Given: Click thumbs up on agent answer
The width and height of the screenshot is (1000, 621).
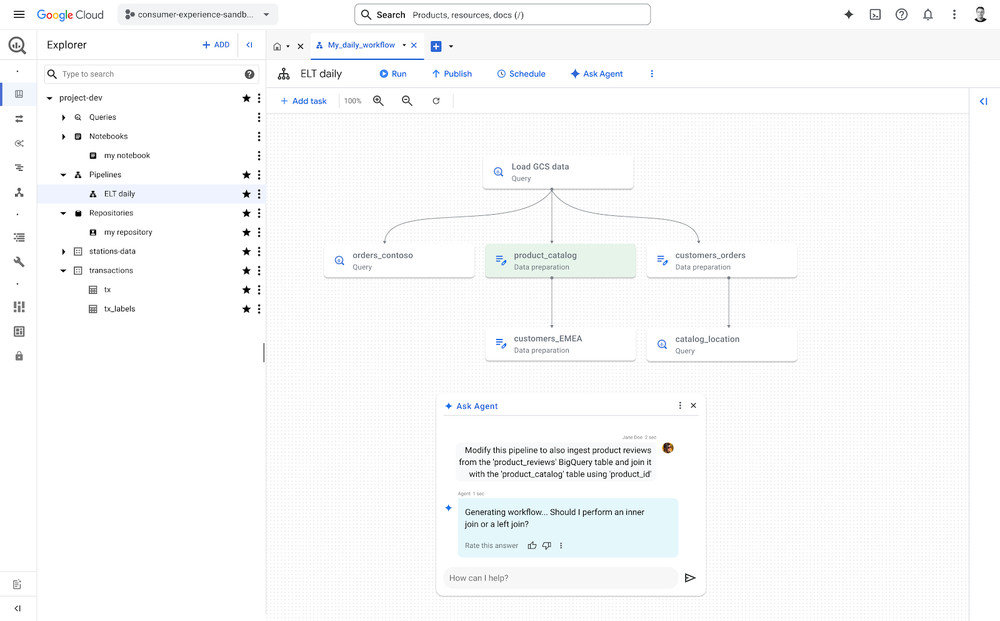Looking at the screenshot, I should pos(532,546).
